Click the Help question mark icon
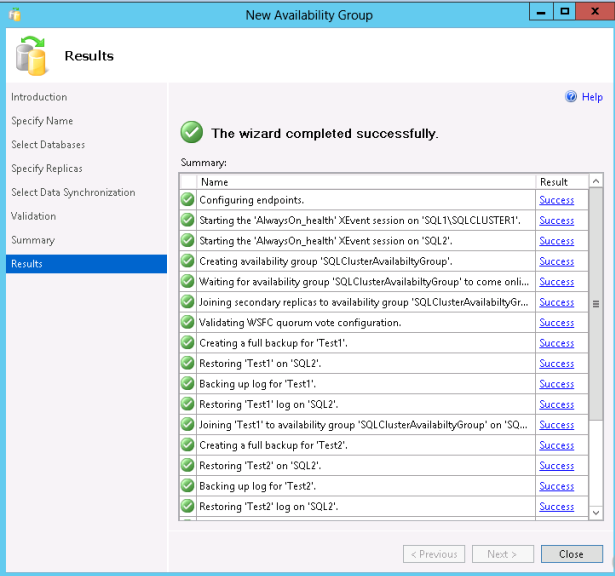This screenshot has height=576, width=615. [571, 97]
